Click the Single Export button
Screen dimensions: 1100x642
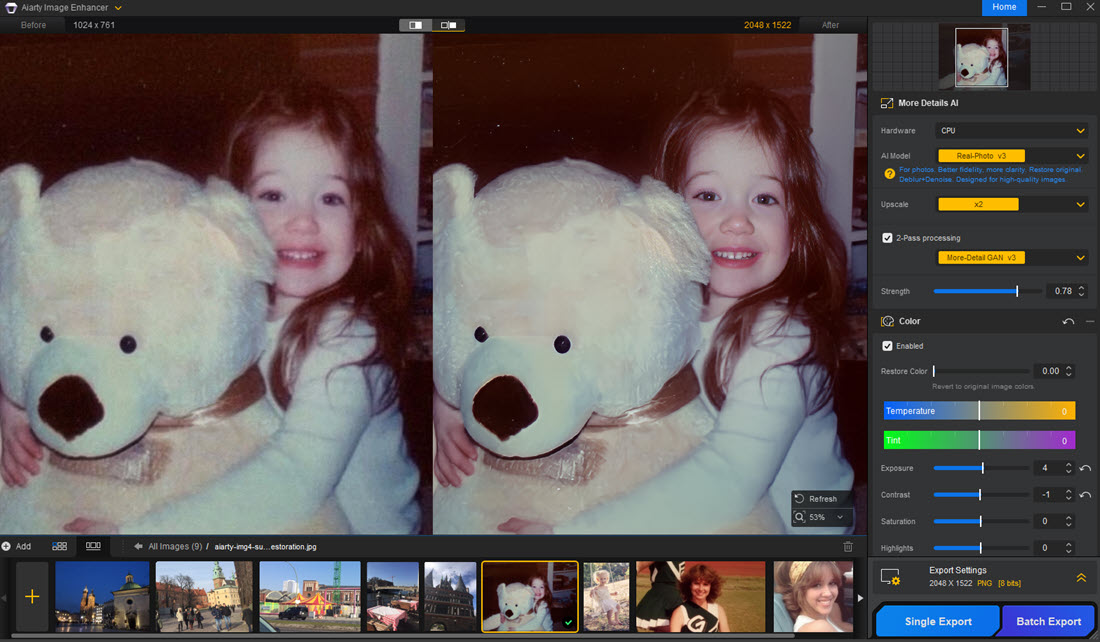(x=938, y=621)
